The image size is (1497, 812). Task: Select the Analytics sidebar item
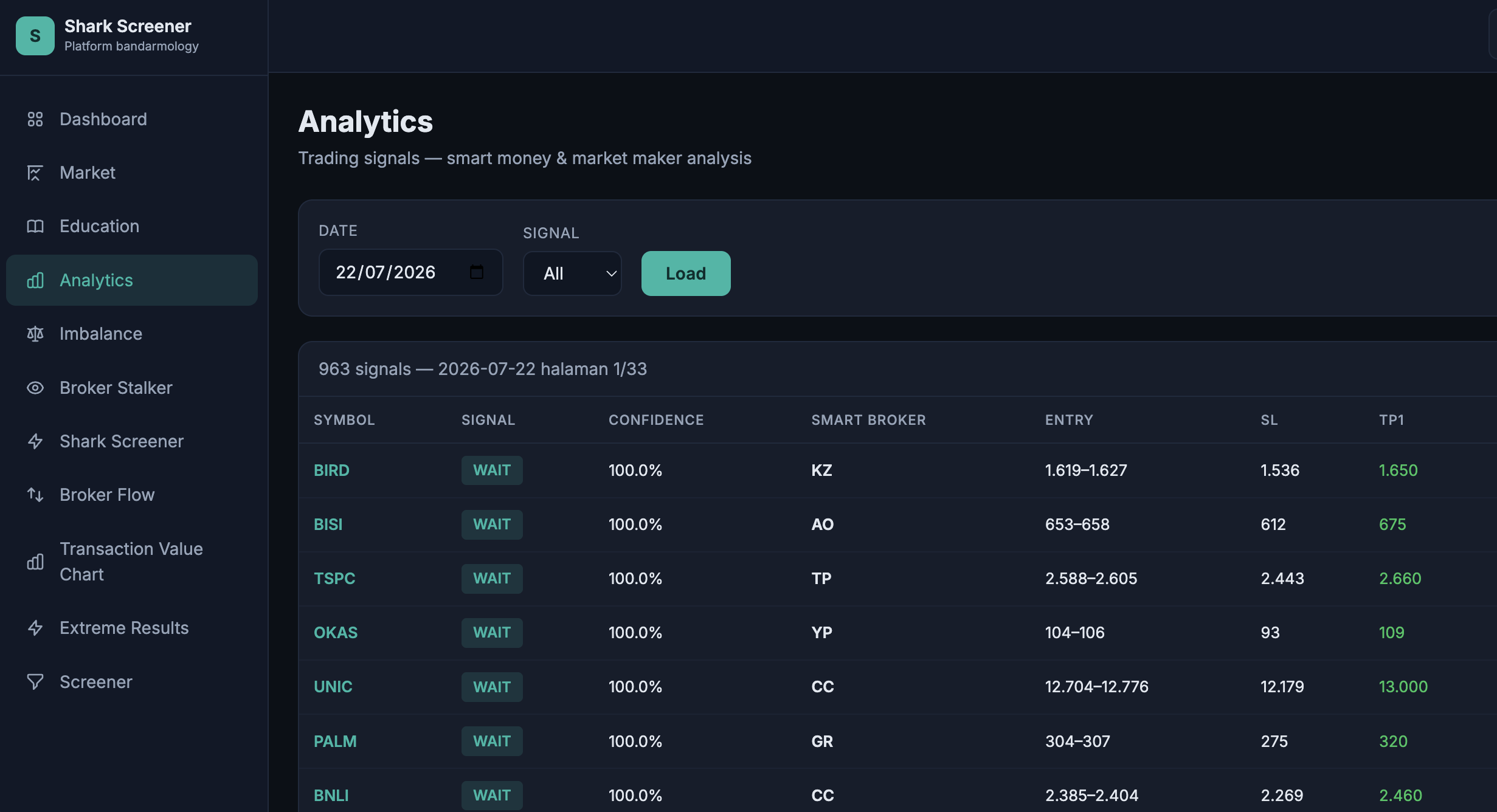click(132, 280)
